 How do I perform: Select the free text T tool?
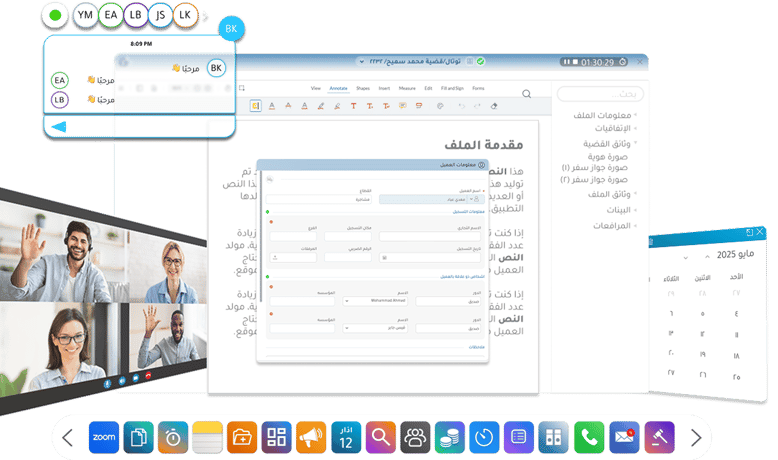[353, 106]
